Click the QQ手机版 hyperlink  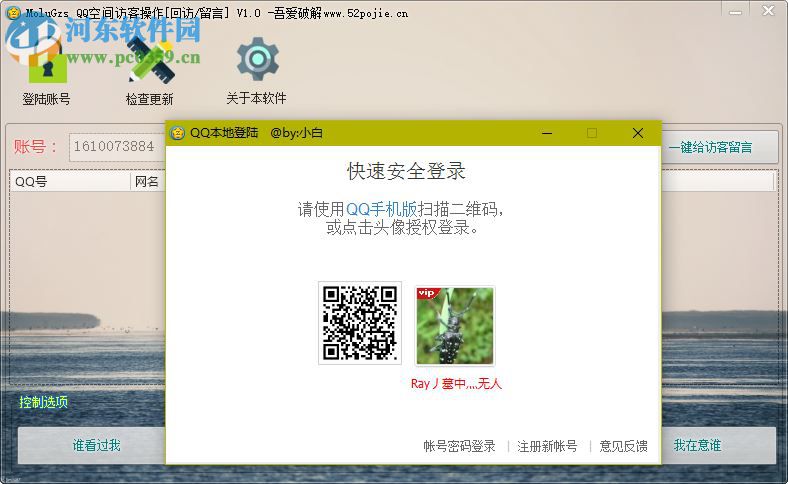381,209
